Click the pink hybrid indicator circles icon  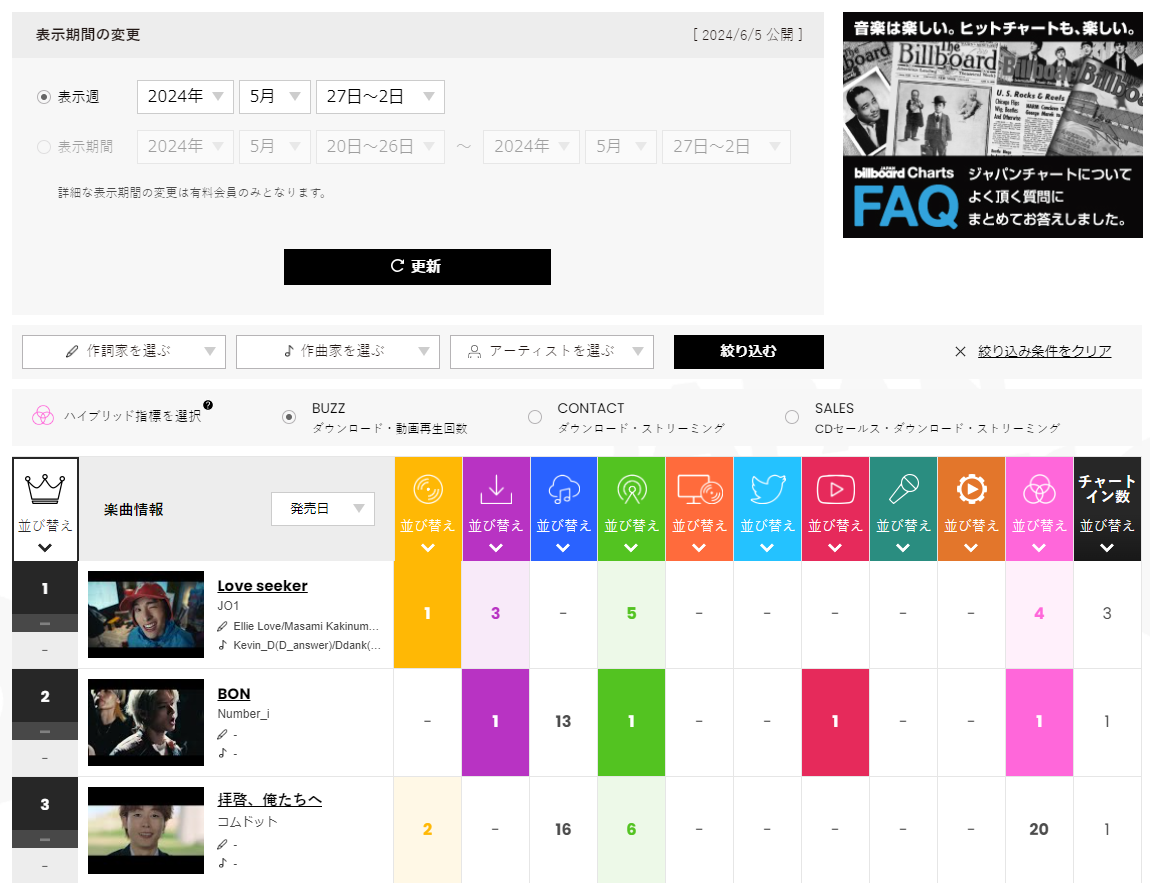pos(43,415)
